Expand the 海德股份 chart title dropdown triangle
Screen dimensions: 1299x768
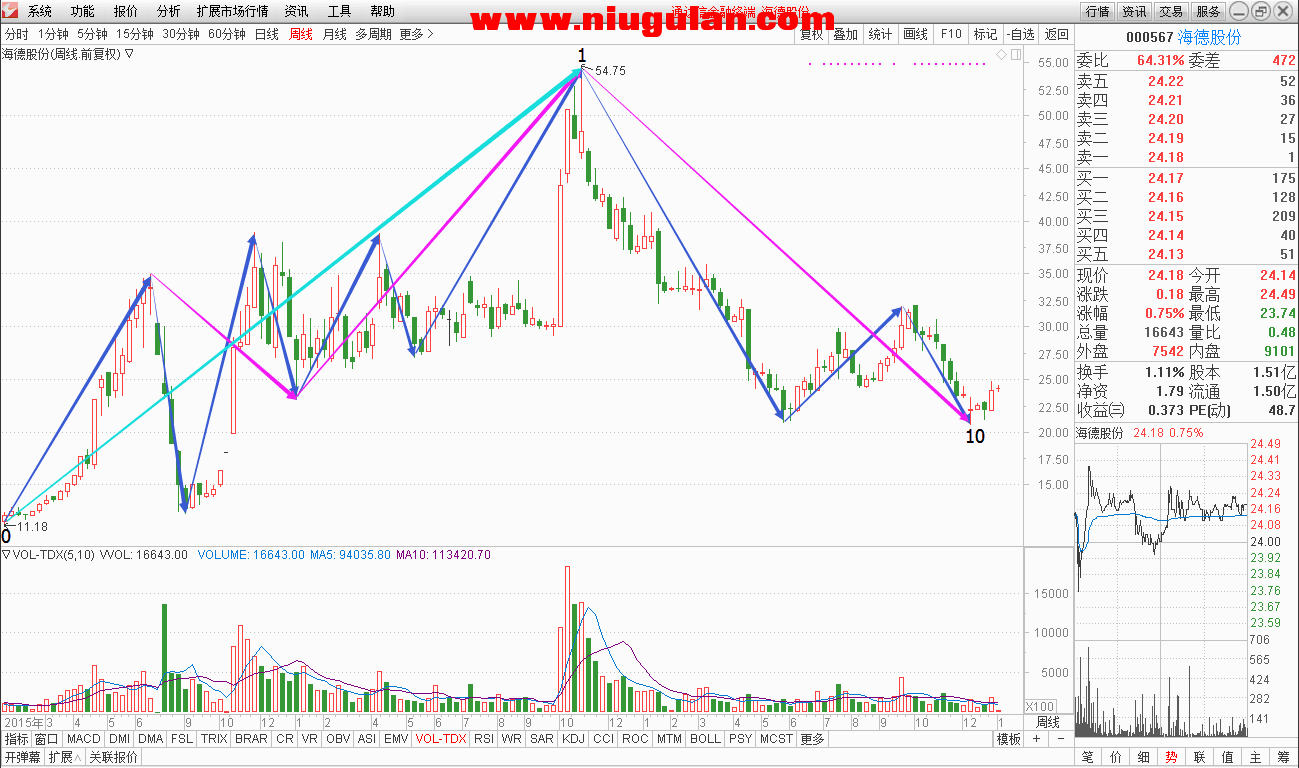pos(129,54)
